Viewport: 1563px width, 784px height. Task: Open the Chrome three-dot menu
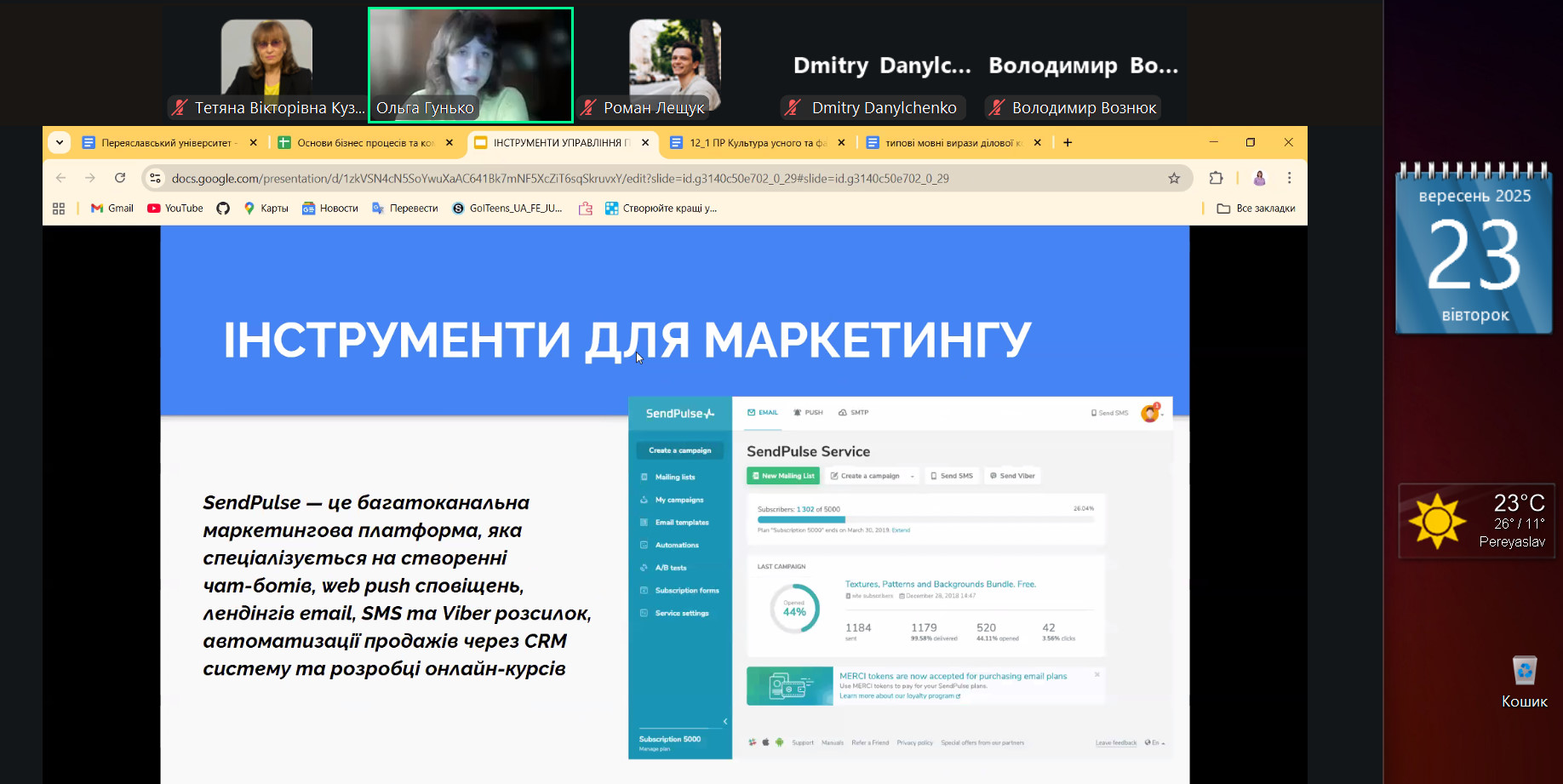(1289, 178)
